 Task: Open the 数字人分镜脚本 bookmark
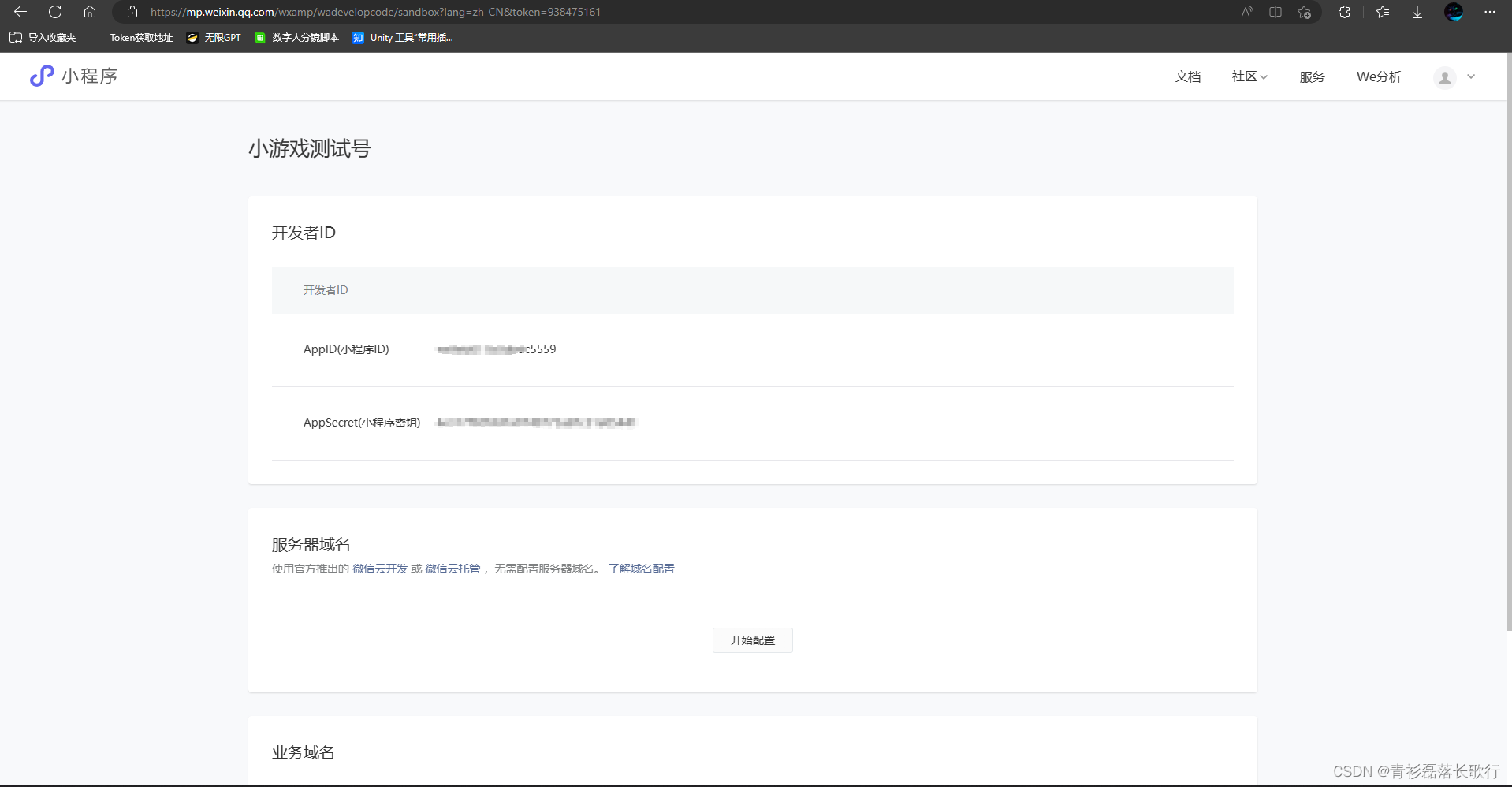297,37
